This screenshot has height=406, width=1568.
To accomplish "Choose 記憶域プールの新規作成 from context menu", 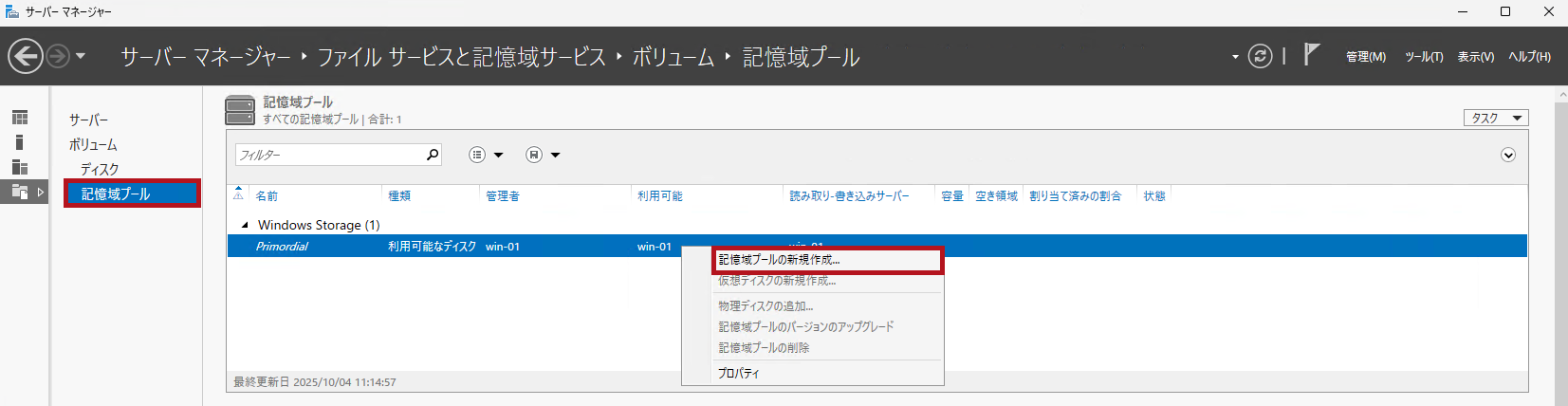I will [x=779, y=260].
